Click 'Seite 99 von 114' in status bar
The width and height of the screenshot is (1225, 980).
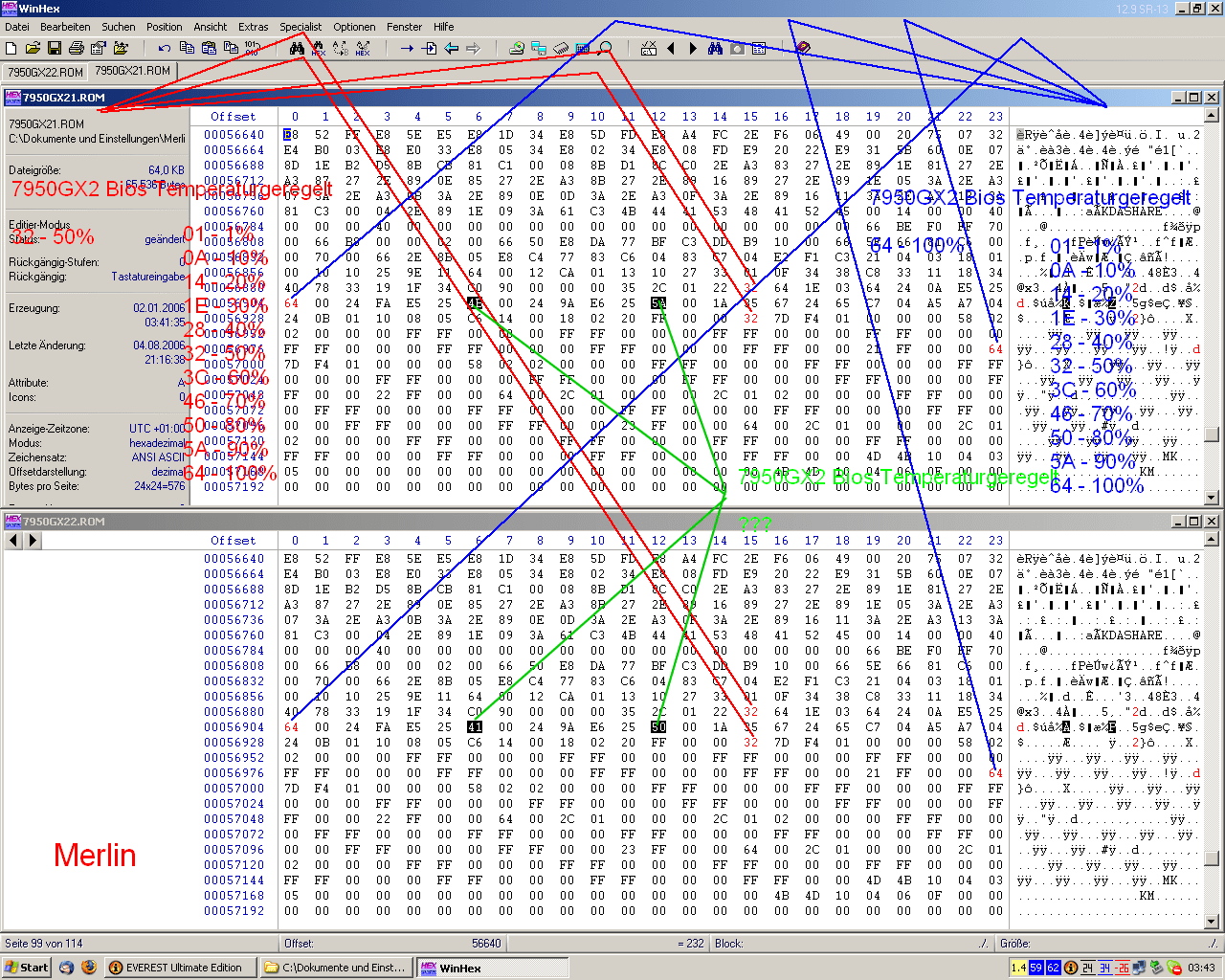pos(44,944)
